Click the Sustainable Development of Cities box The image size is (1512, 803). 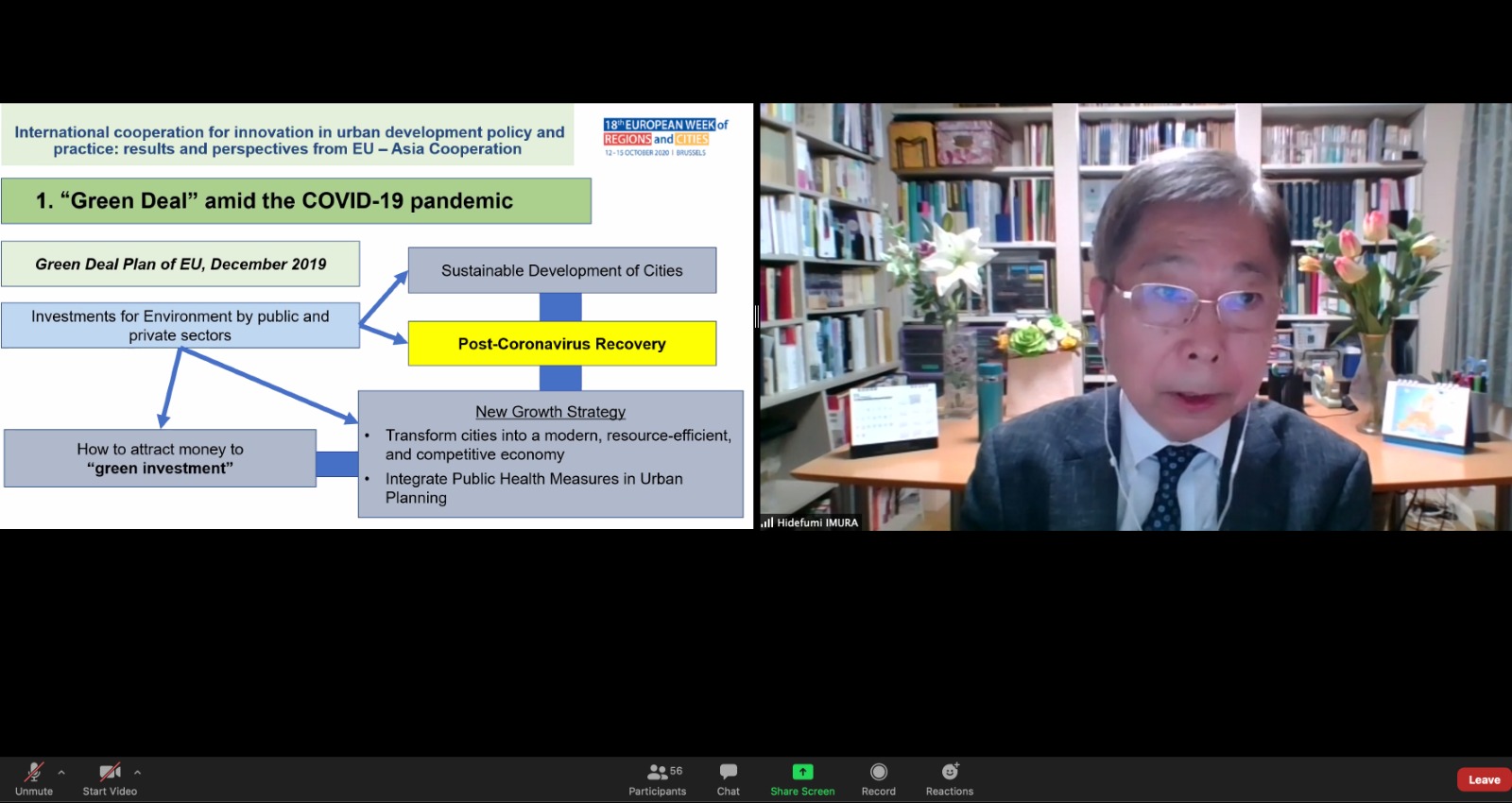tap(561, 270)
